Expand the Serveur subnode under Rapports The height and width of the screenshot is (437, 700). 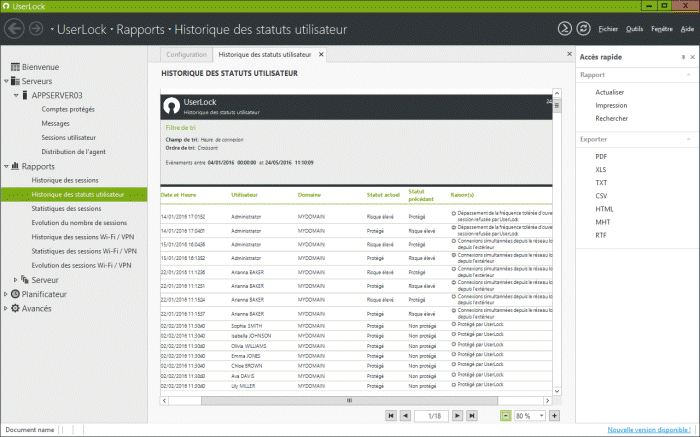pyautogui.click(x=16, y=280)
